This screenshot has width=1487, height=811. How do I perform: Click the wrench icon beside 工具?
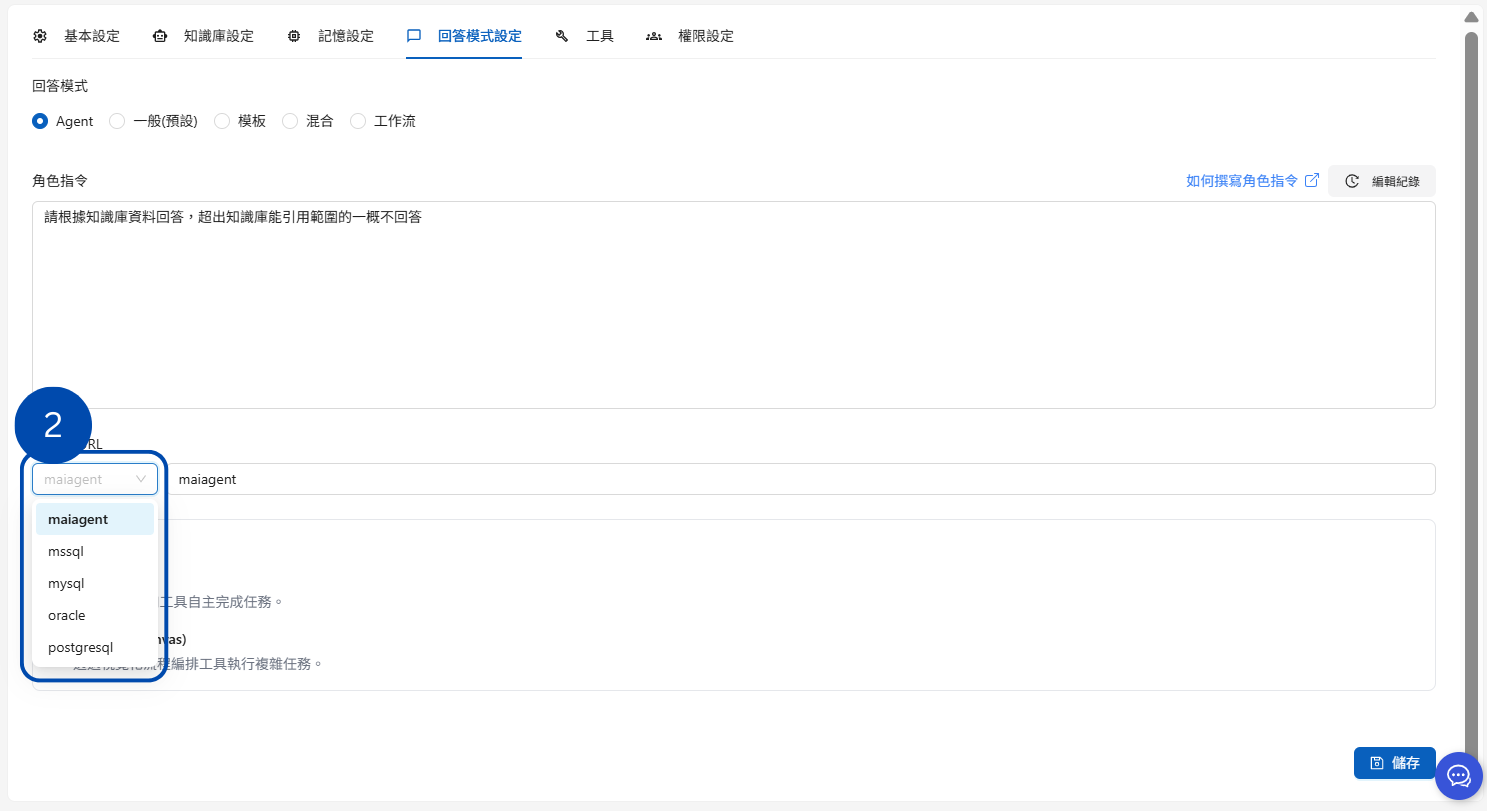coord(562,36)
